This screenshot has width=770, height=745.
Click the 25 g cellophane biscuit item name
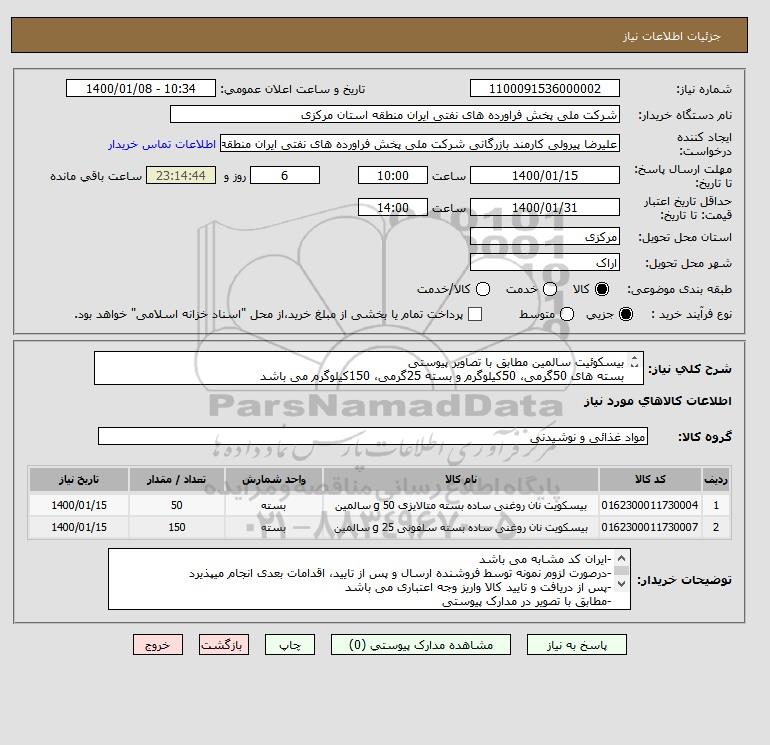click(461, 527)
